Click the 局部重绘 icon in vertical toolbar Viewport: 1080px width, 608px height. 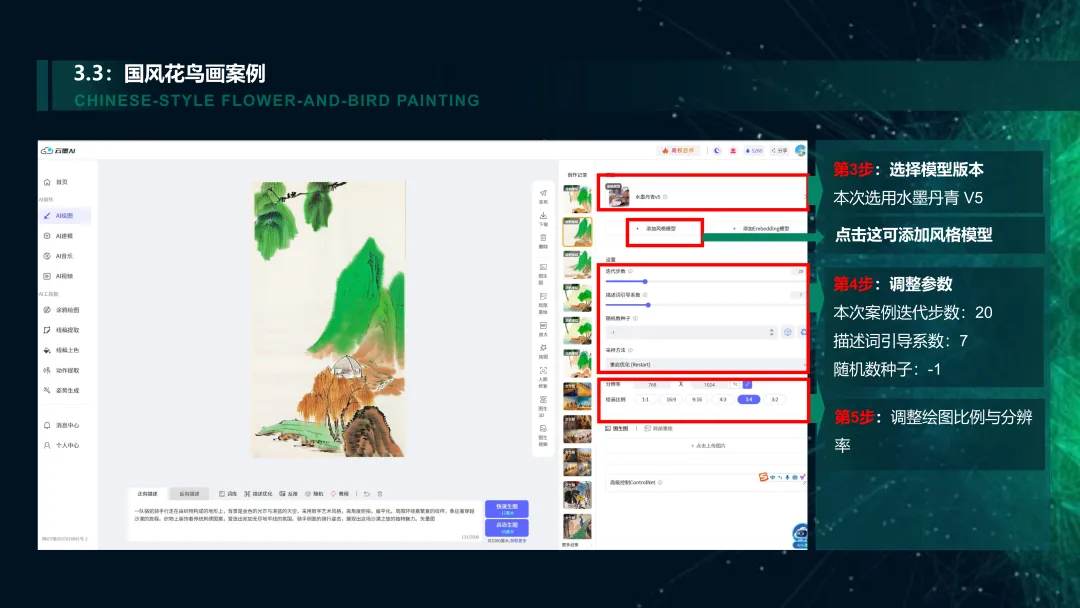pyautogui.click(x=543, y=296)
